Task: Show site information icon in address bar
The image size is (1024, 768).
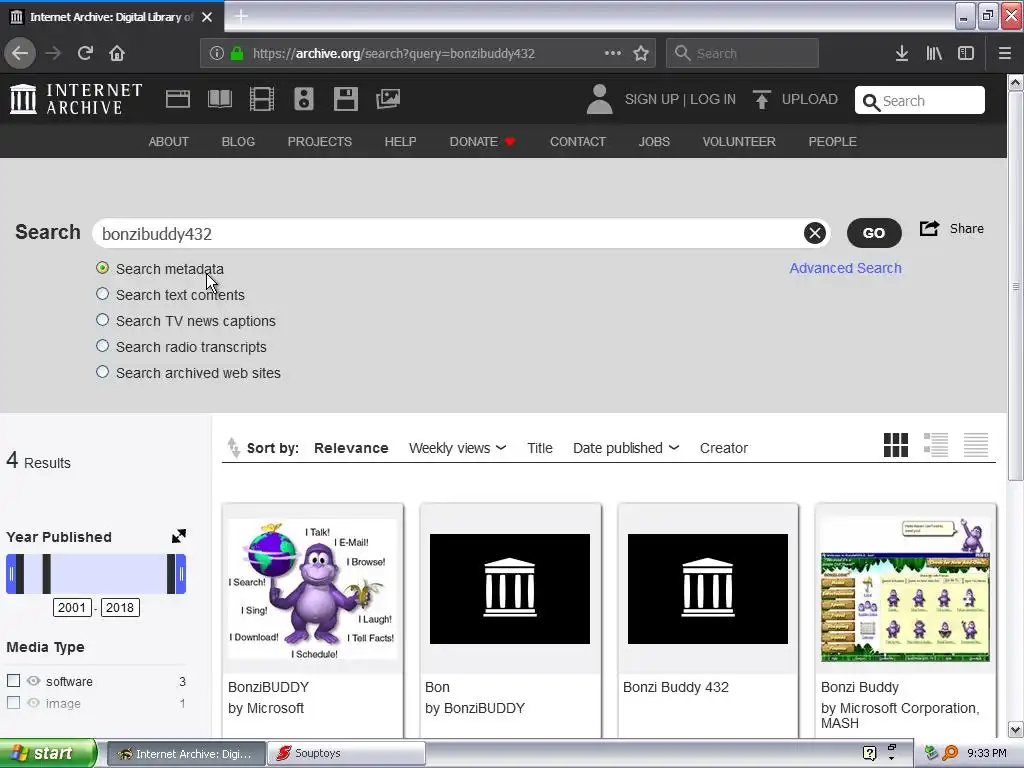Action: tap(217, 53)
